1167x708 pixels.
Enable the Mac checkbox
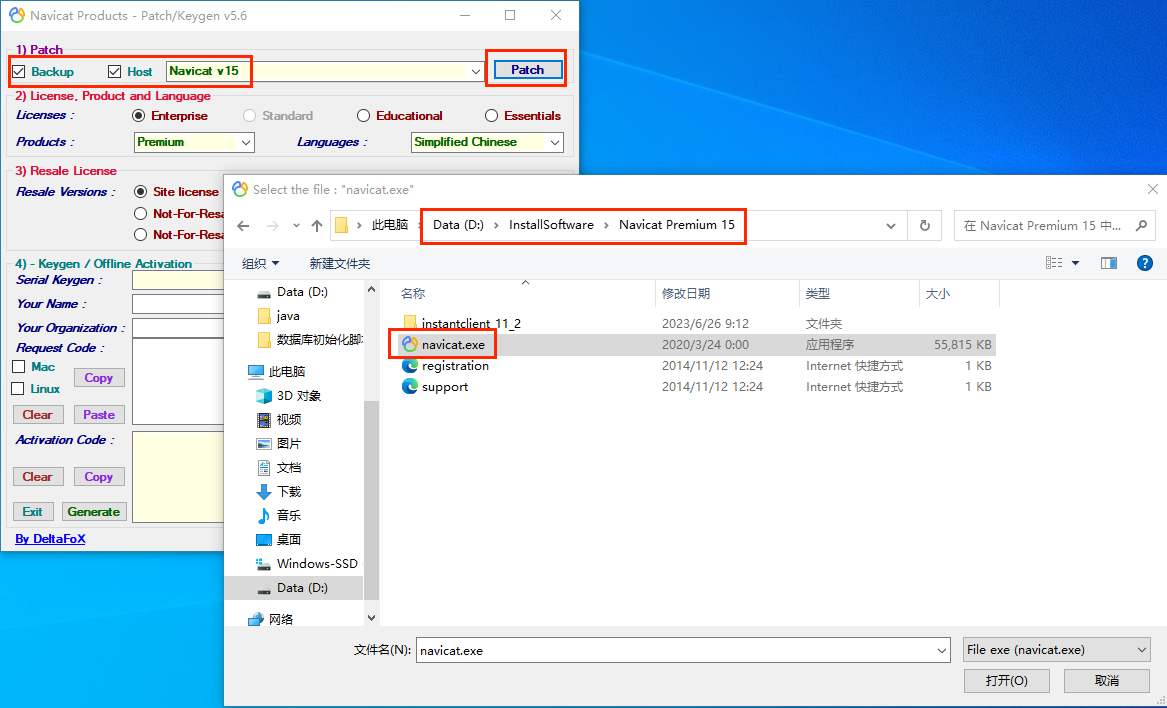pos(19,366)
